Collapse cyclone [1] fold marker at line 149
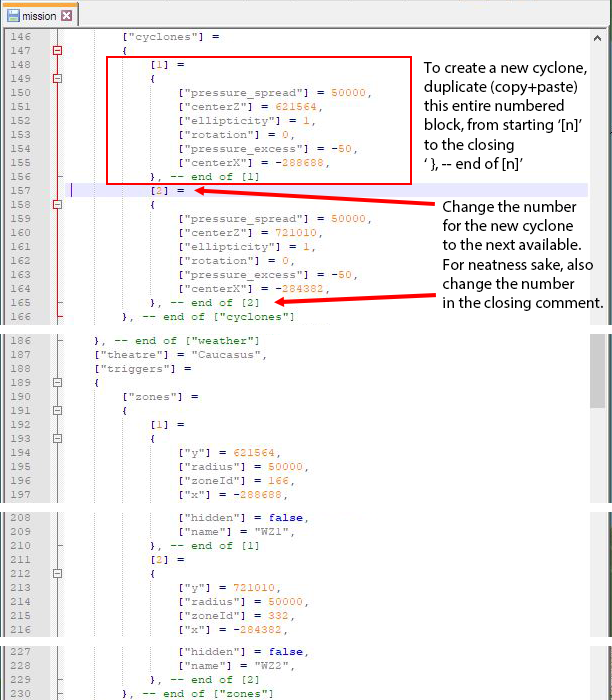 57,79
